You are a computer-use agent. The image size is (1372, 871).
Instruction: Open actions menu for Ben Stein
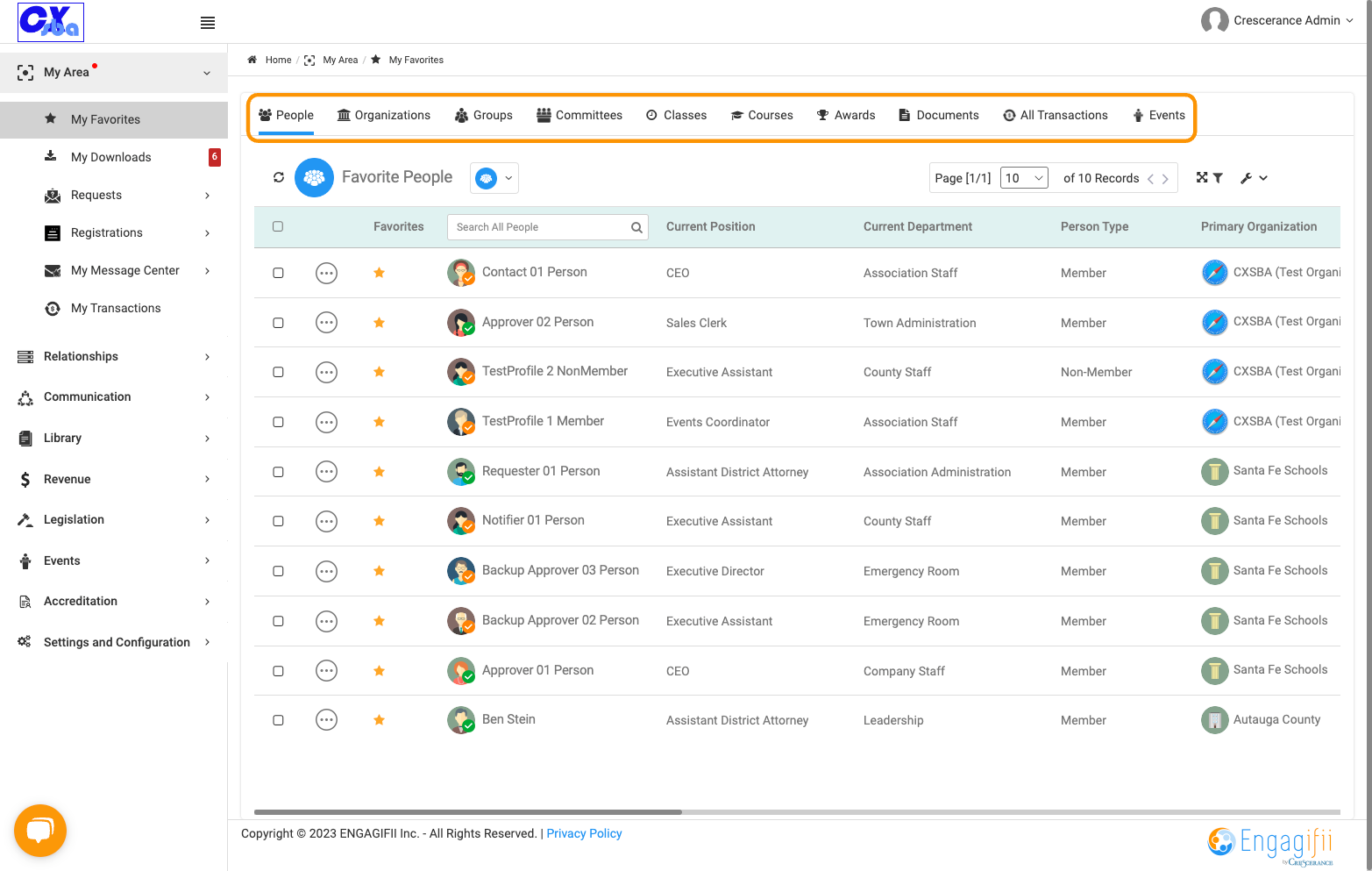click(326, 720)
